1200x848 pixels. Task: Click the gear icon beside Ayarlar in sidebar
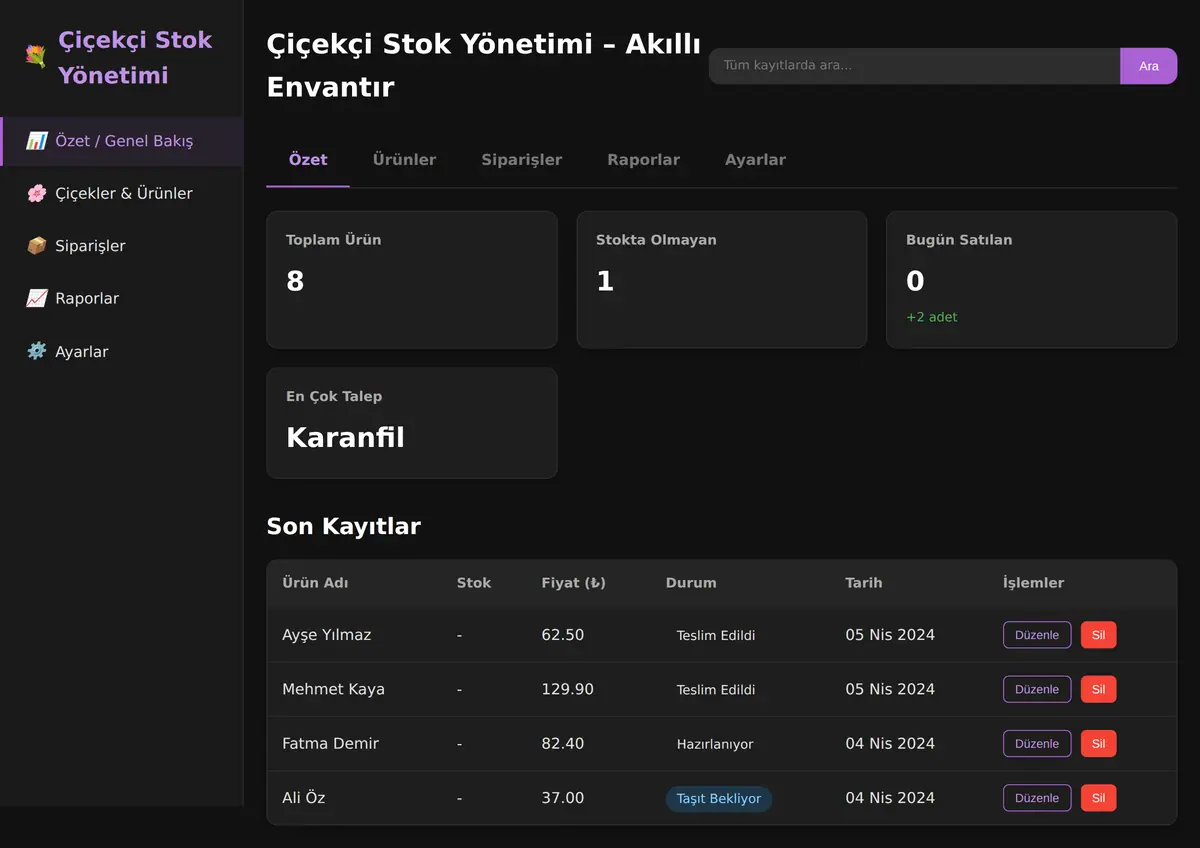[x=37, y=352]
